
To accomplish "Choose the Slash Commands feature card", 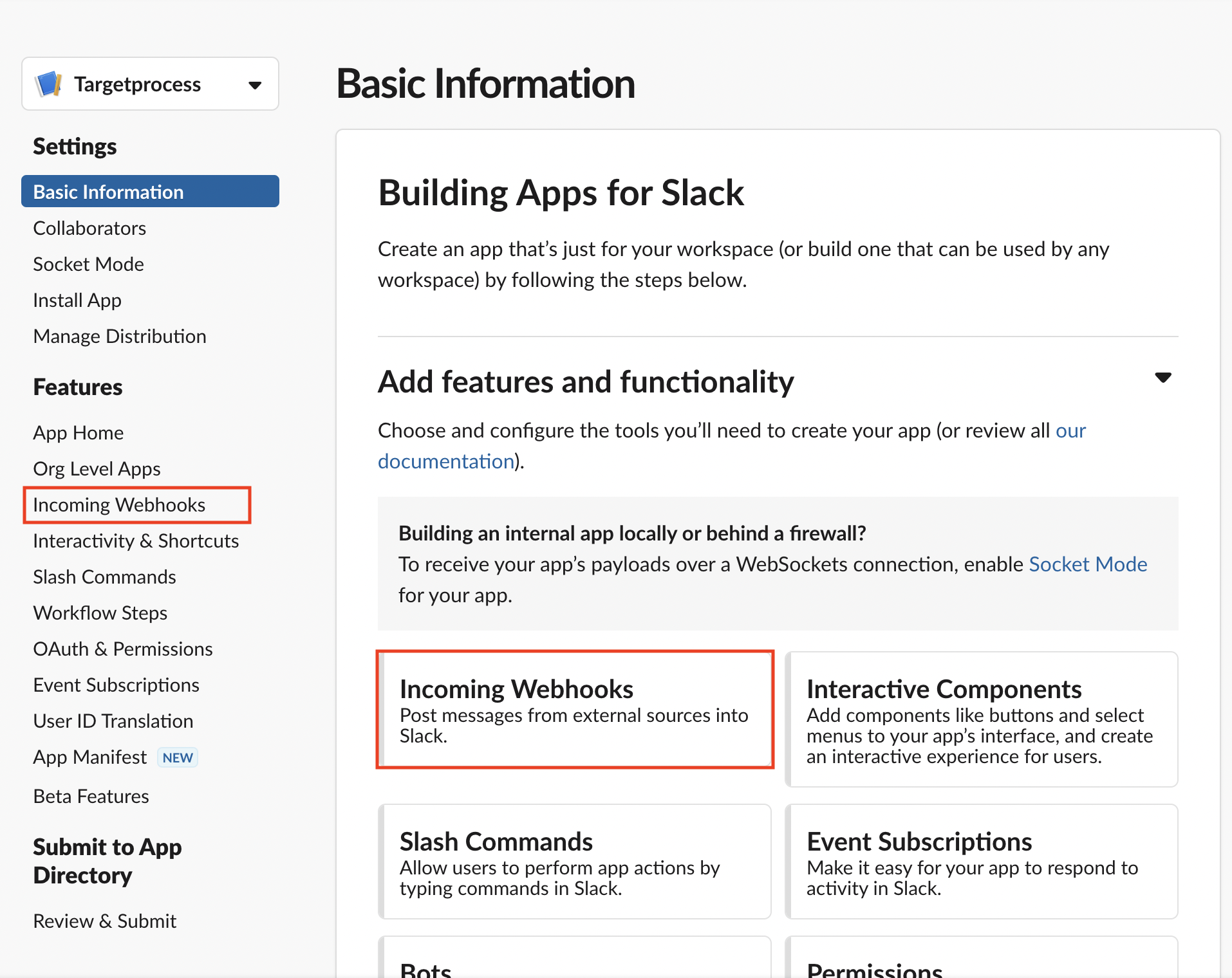I will [575, 862].
